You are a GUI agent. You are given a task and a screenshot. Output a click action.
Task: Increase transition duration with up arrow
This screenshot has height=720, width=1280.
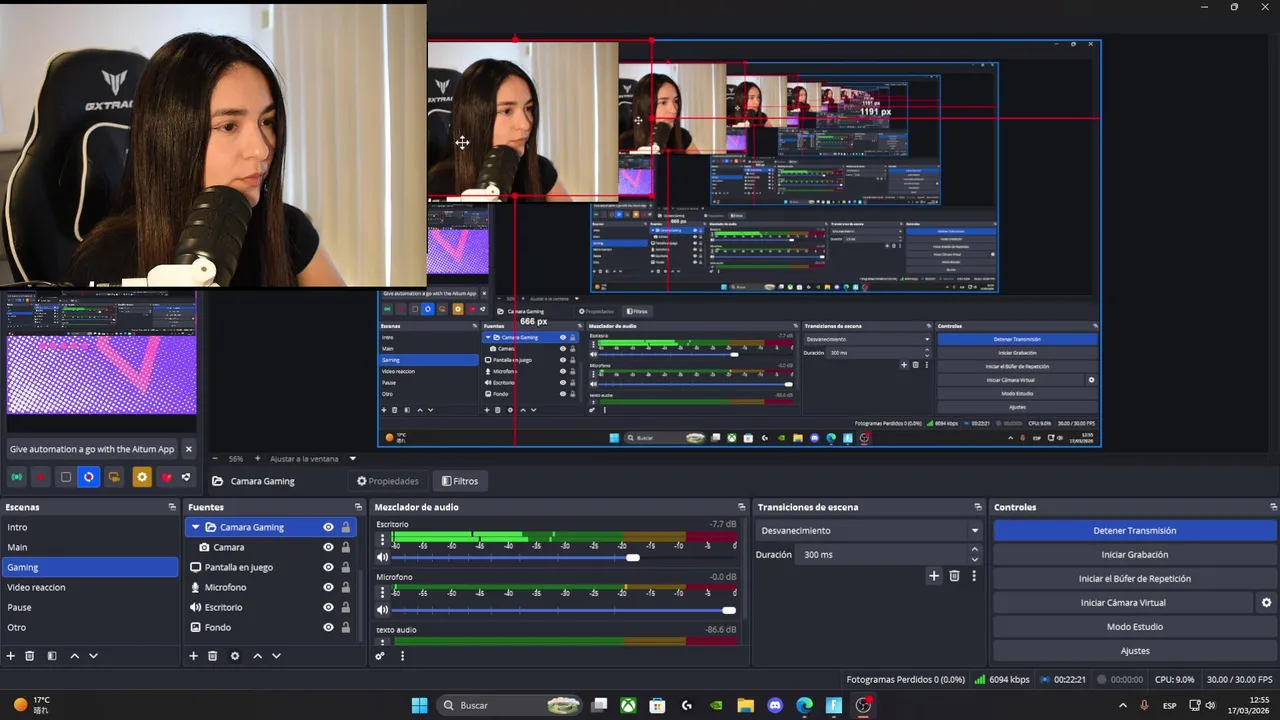pyautogui.click(x=975, y=550)
